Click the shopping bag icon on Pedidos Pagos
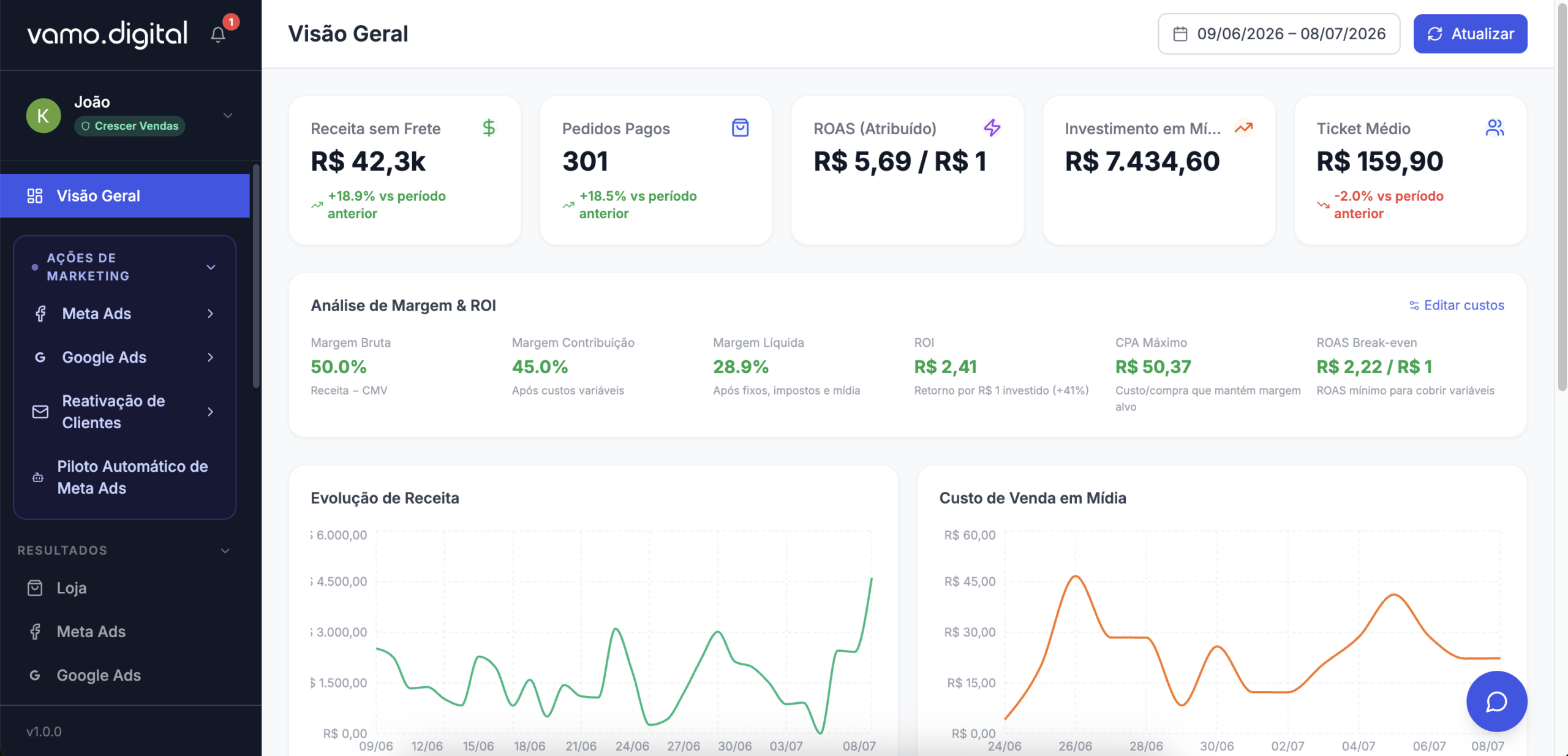The height and width of the screenshot is (756, 1568). tap(740, 128)
